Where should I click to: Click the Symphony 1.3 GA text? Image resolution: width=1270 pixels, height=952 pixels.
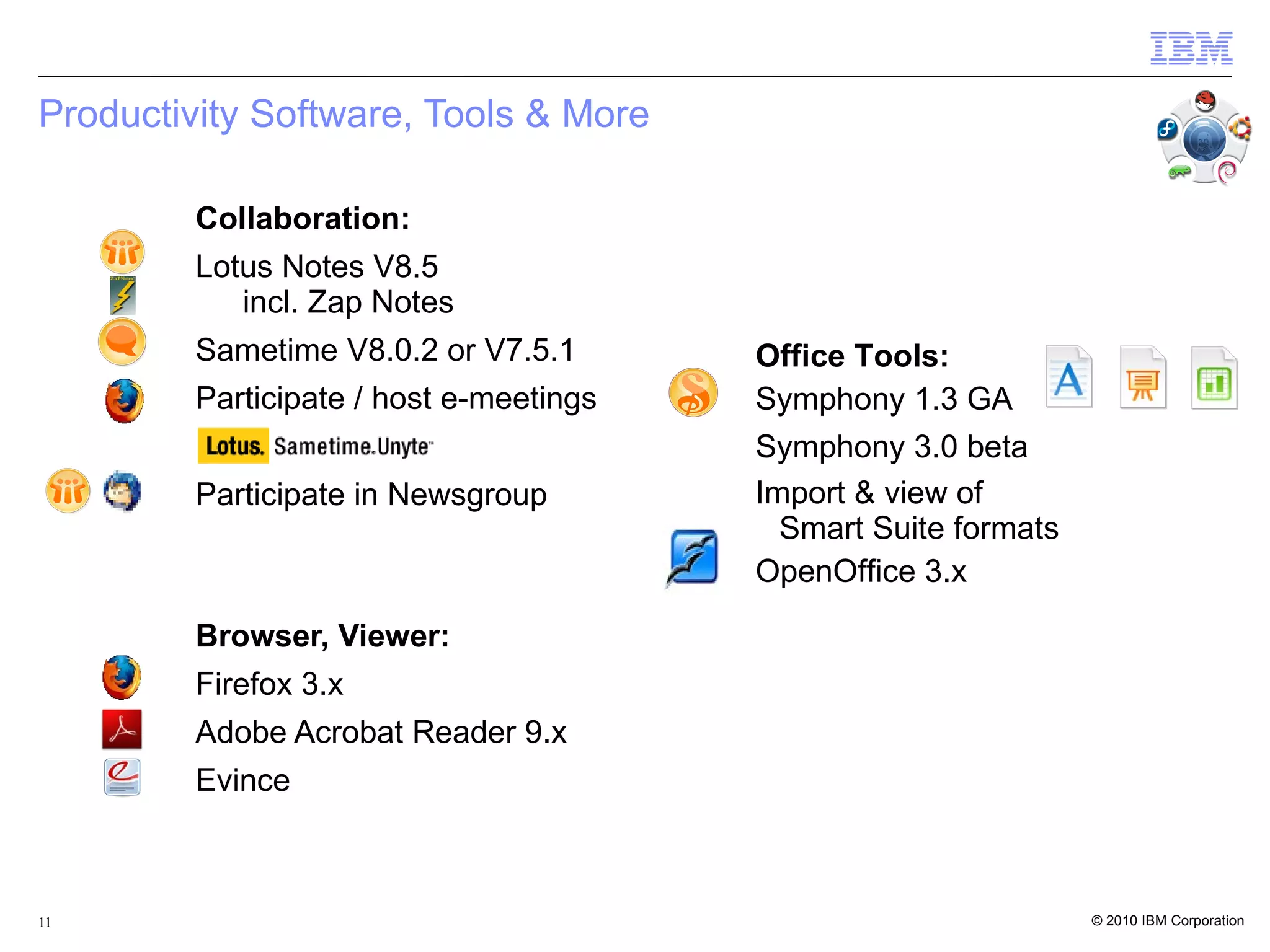884,399
